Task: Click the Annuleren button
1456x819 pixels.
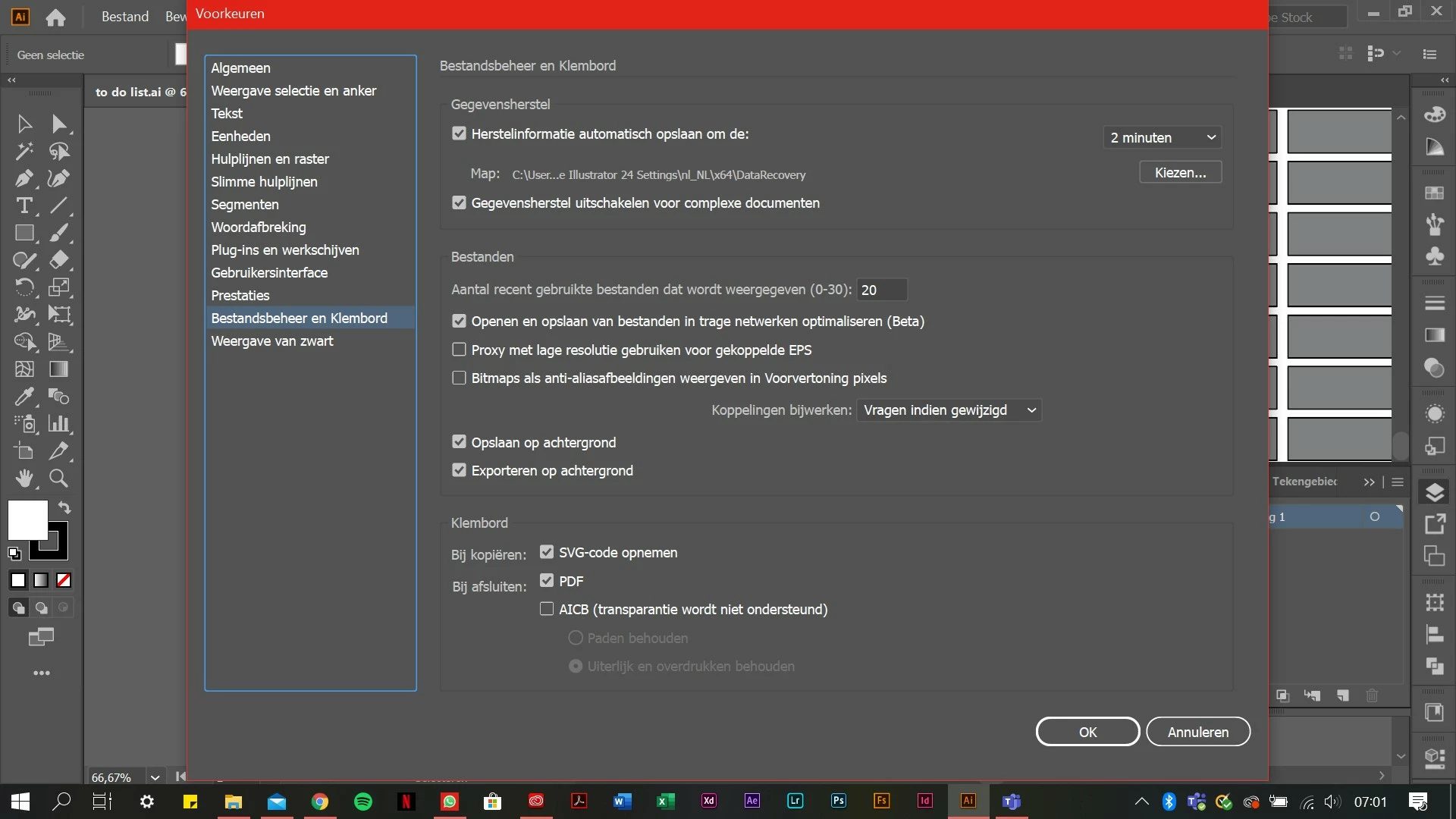Action: pyautogui.click(x=1197, y=732)
